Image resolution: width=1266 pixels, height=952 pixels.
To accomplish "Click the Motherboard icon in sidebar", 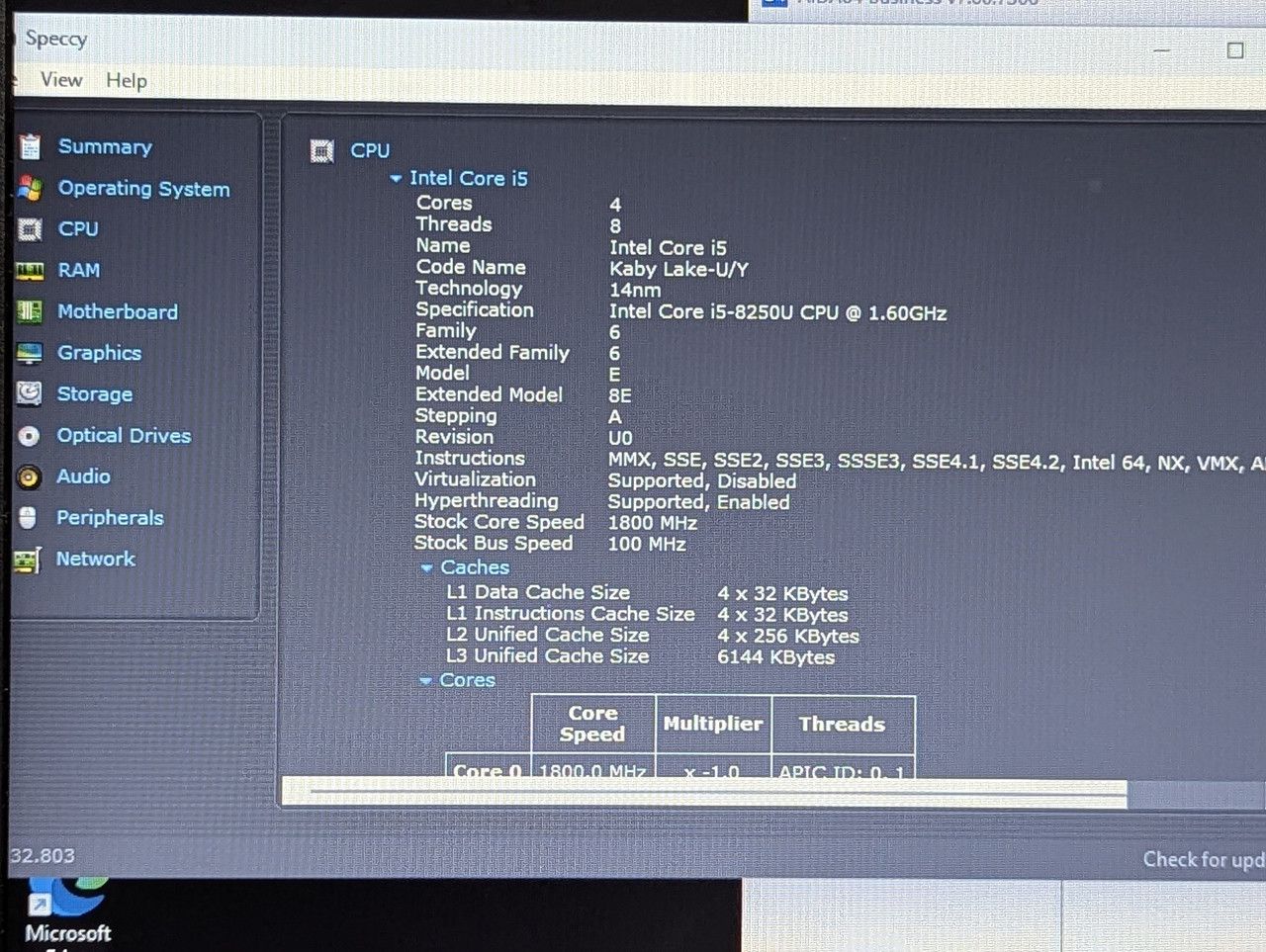I will click(30, 312).
